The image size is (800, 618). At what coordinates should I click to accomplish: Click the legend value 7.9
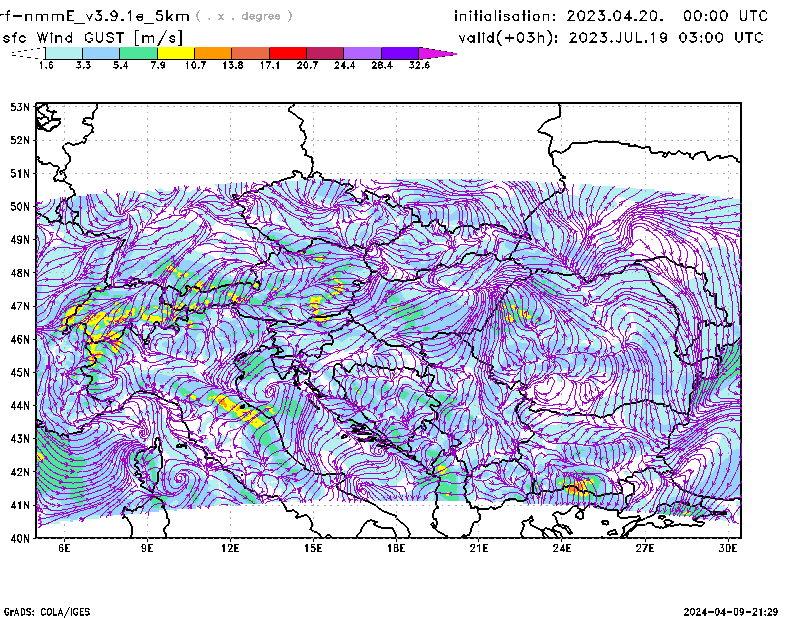(x=158, y=65)
